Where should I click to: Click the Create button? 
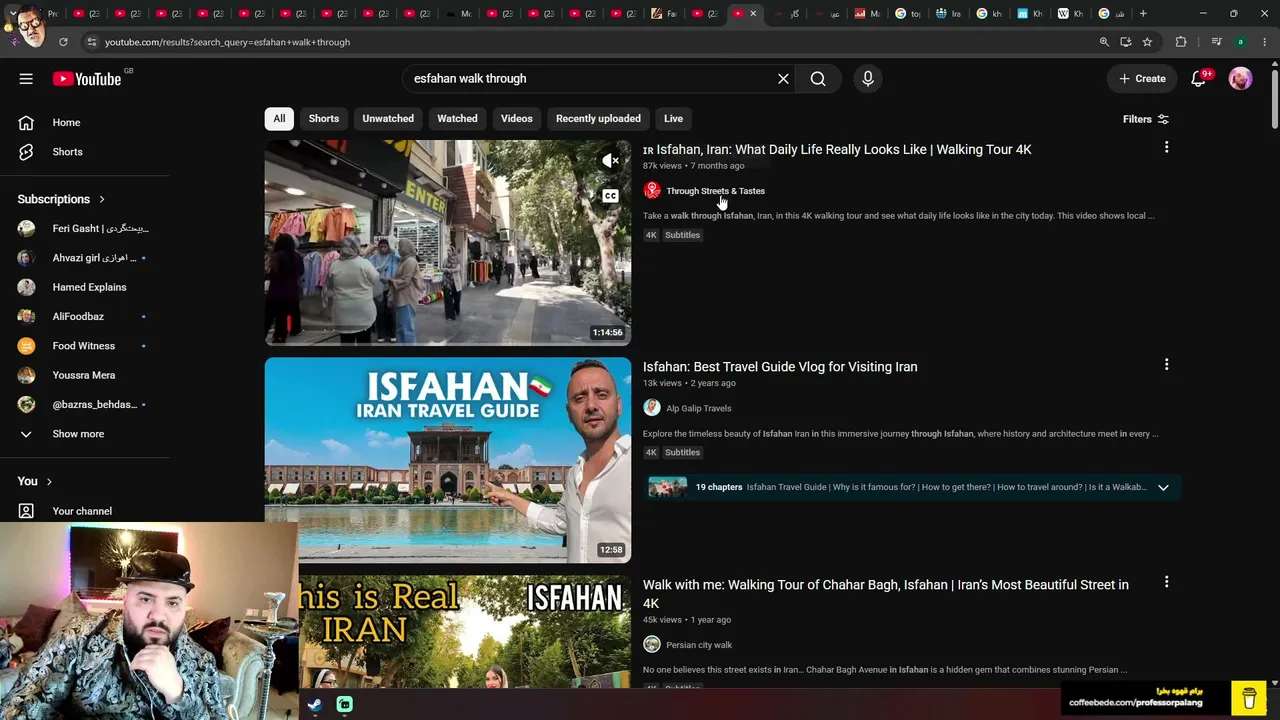1142,79
